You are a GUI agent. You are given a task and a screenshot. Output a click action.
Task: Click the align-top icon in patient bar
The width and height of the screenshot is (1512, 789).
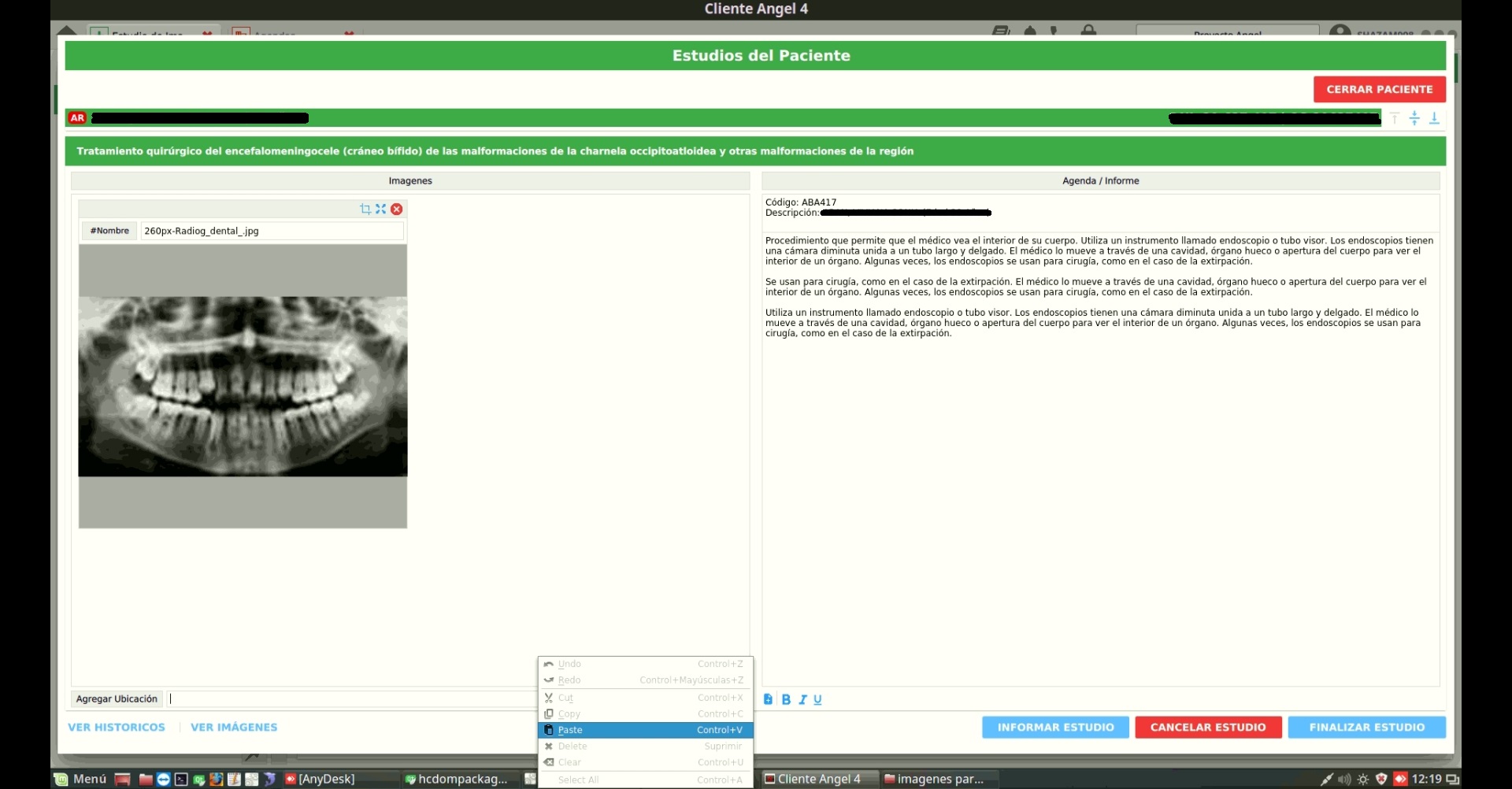point(1395,118)
